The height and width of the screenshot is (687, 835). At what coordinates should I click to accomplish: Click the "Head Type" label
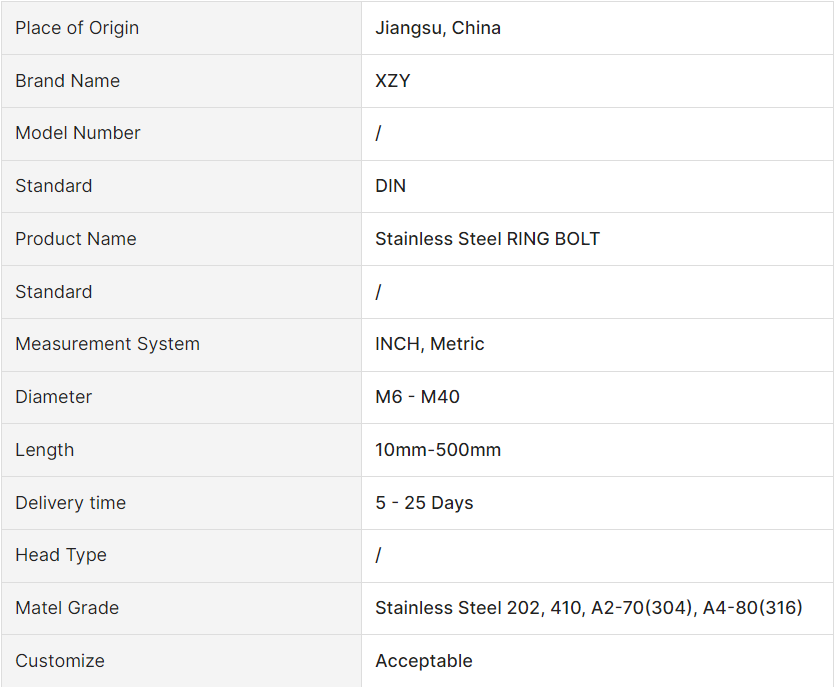tap(61, 555)
